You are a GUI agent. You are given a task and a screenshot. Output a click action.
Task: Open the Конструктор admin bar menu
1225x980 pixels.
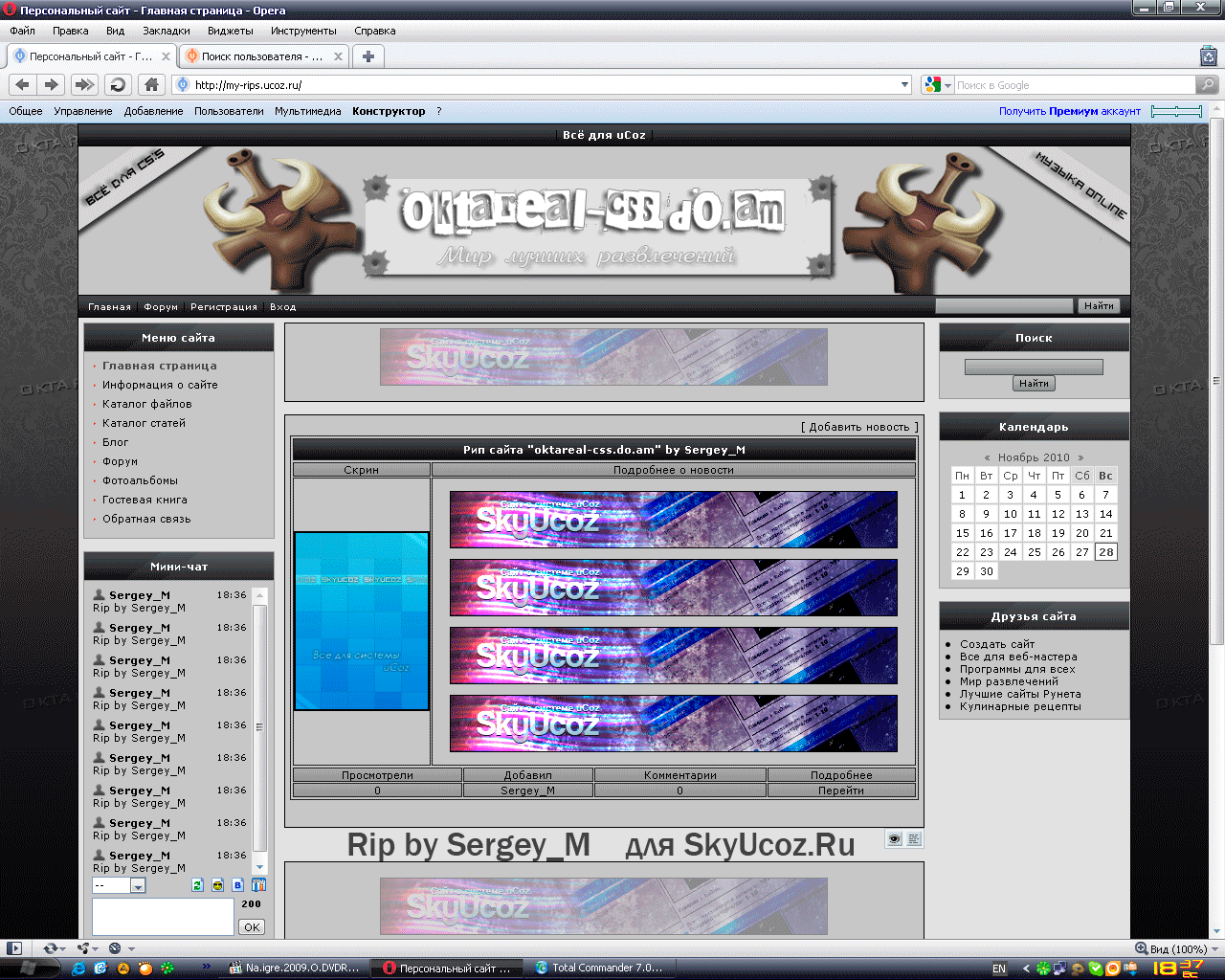pos(388,111)
